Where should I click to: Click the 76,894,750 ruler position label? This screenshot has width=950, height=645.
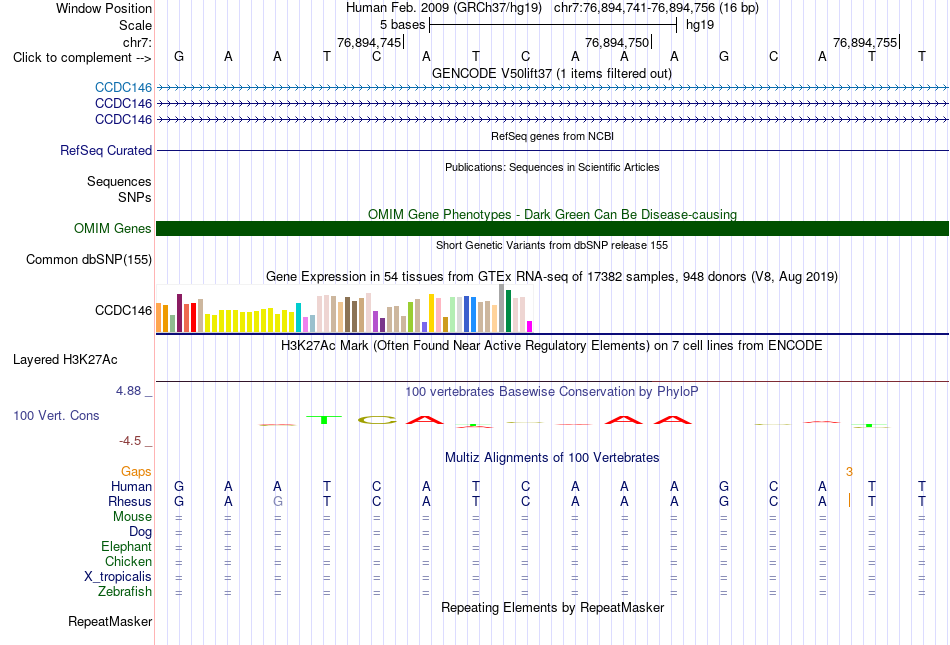(617, 42)
